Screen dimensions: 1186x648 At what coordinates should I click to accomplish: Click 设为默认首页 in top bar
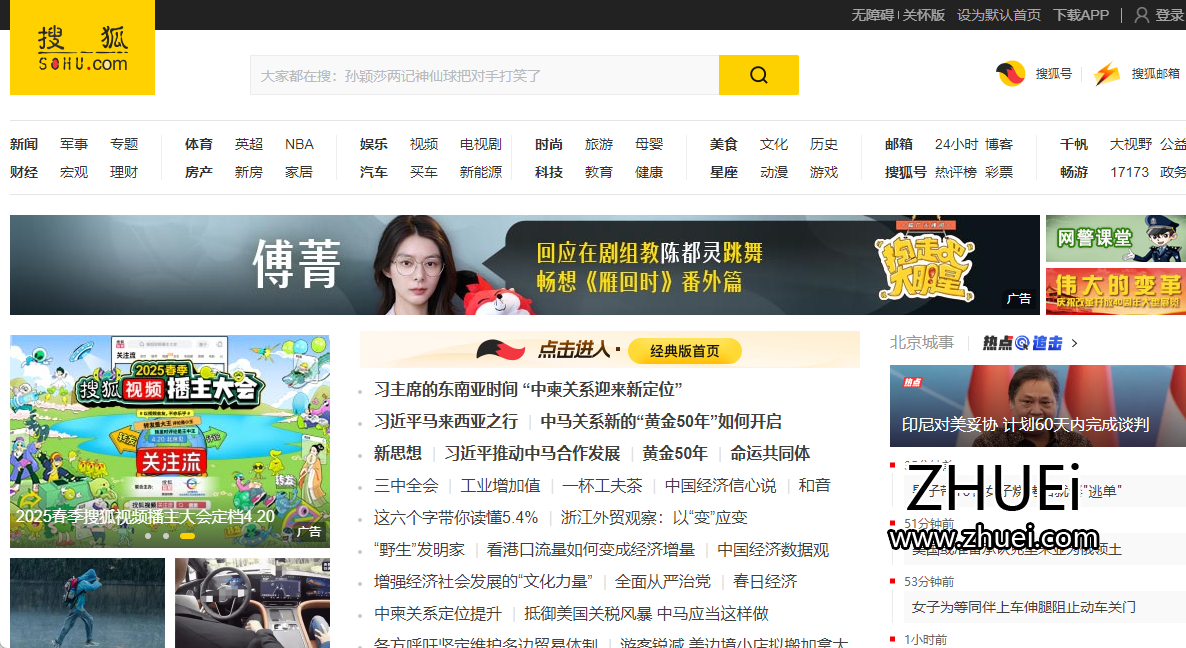[x=998, y=15]
